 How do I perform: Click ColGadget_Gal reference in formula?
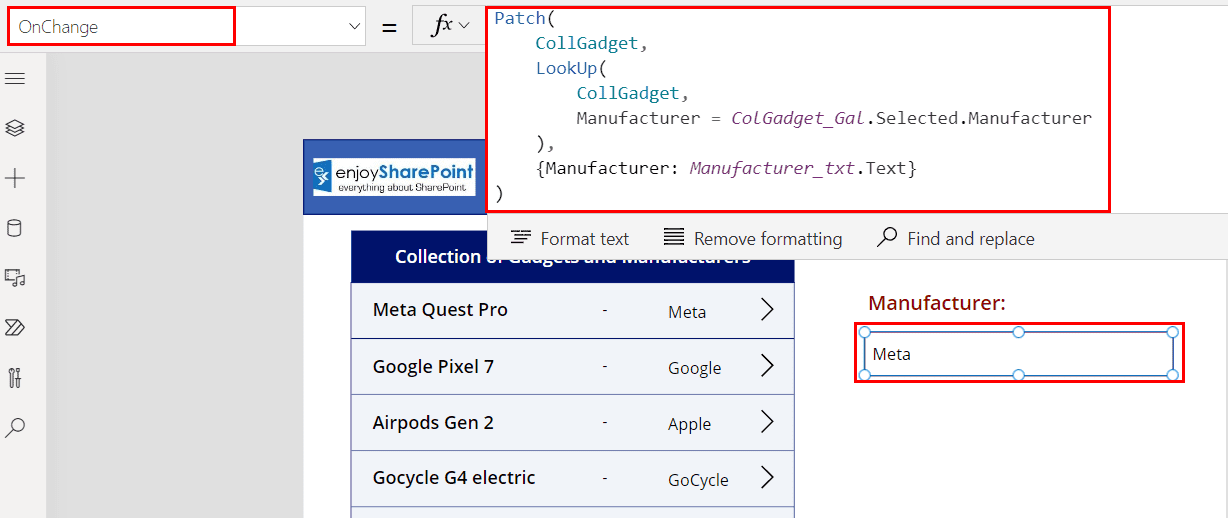click(x=798, y=118)
